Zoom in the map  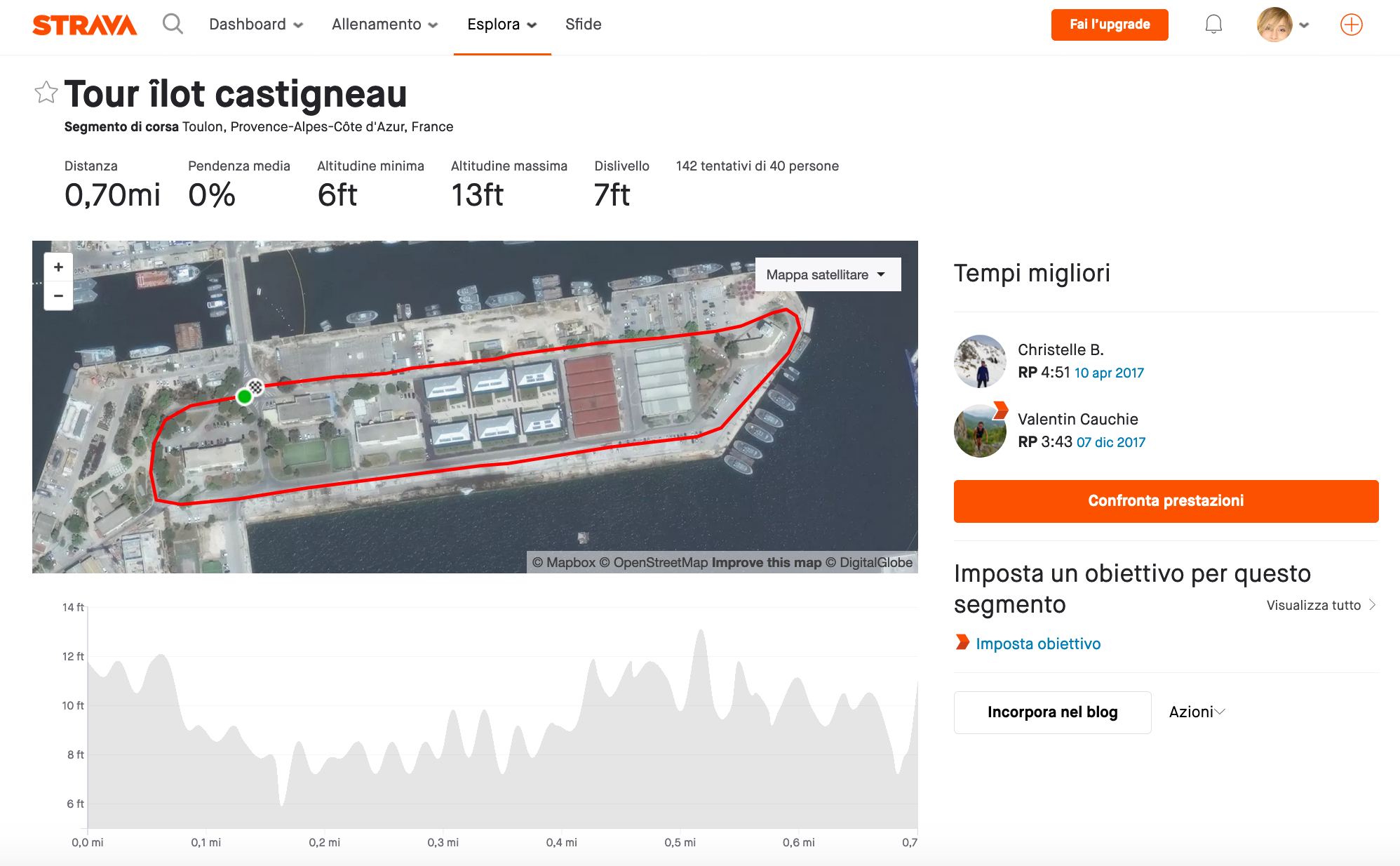[x=59, y=267]
